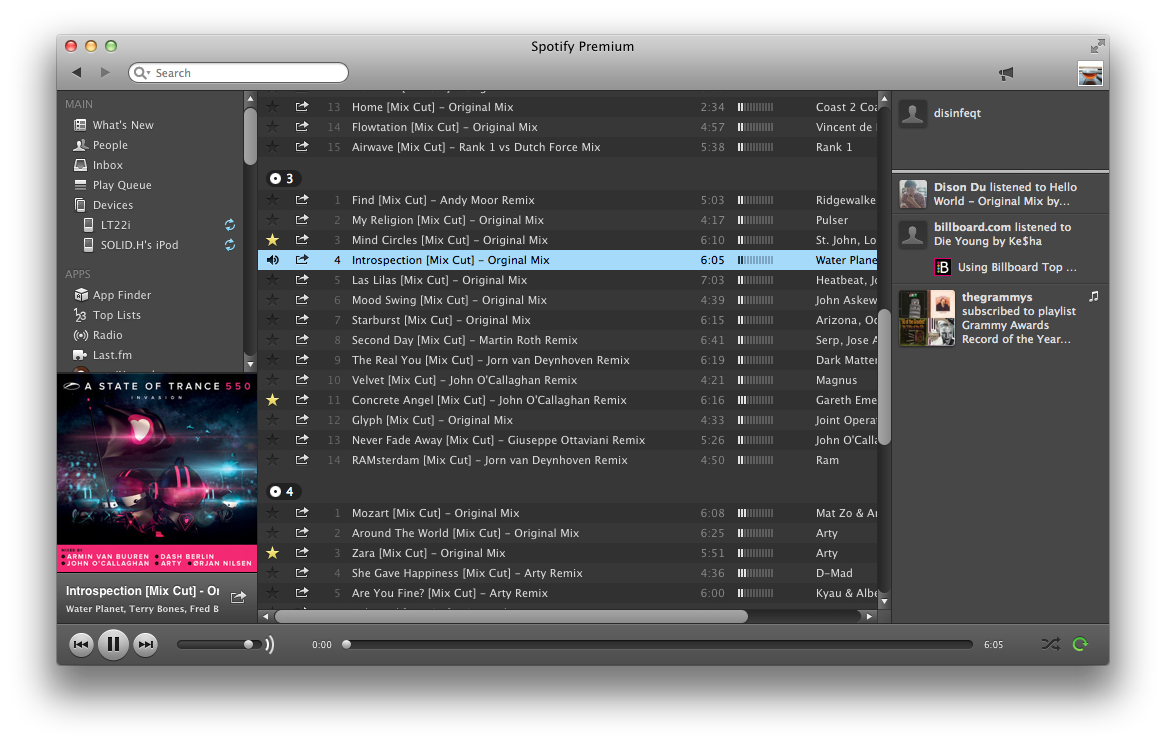Star Home [Mix Cut] track
Viewport: 1166px width, 744px height.
tap(273, 107)
